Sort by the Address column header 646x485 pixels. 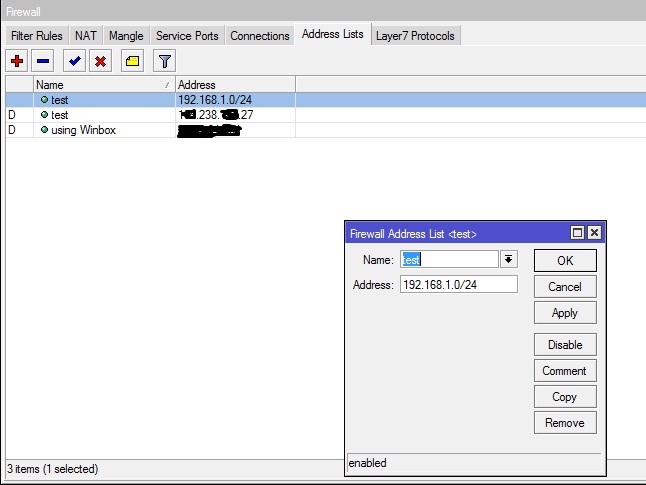(235, 84)
